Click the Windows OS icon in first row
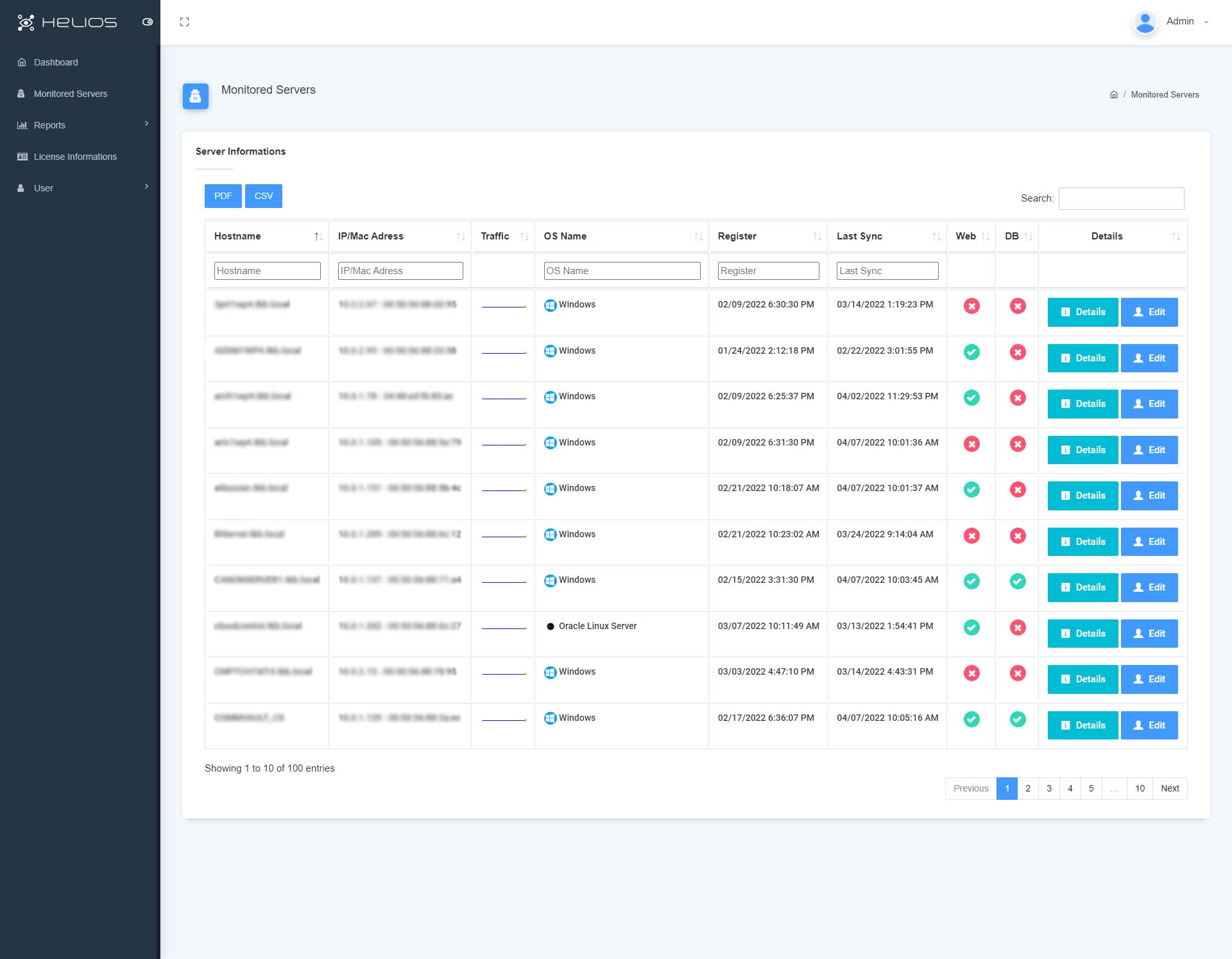The height and width of the screenshot is (959, 1232). 551,306
